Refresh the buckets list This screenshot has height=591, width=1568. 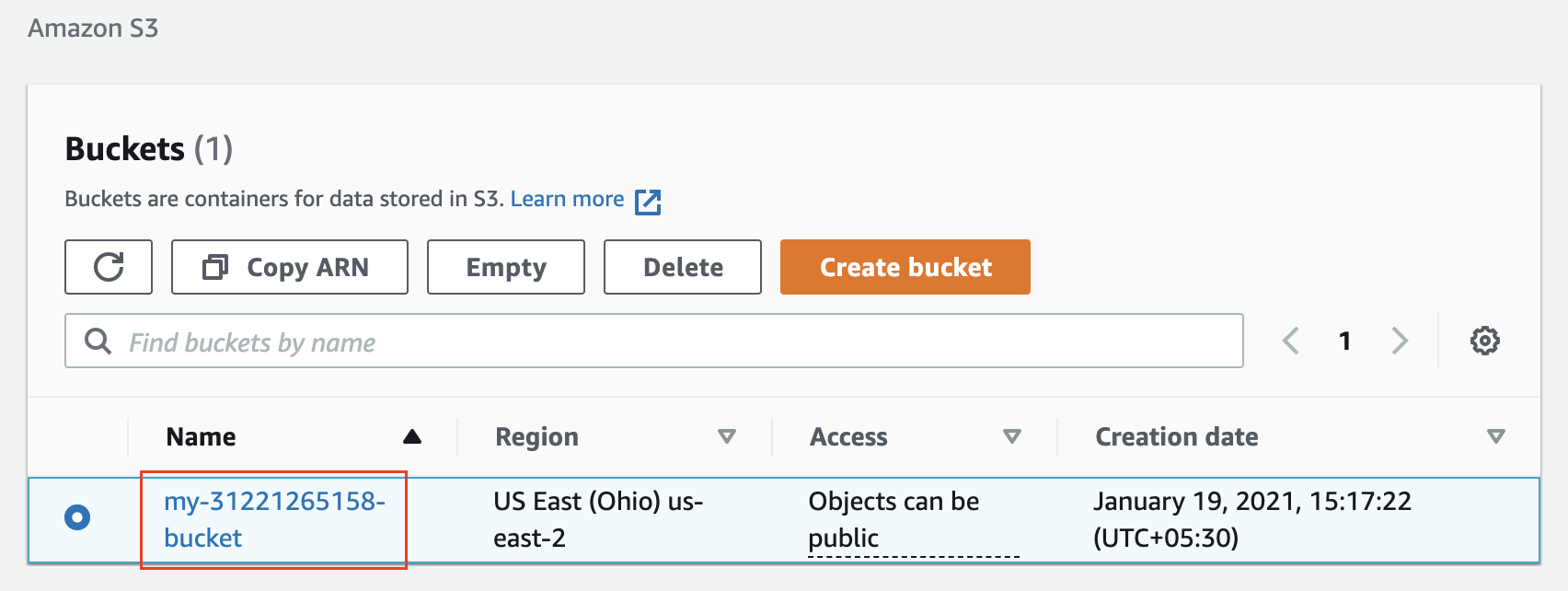[x=109, y=267]
